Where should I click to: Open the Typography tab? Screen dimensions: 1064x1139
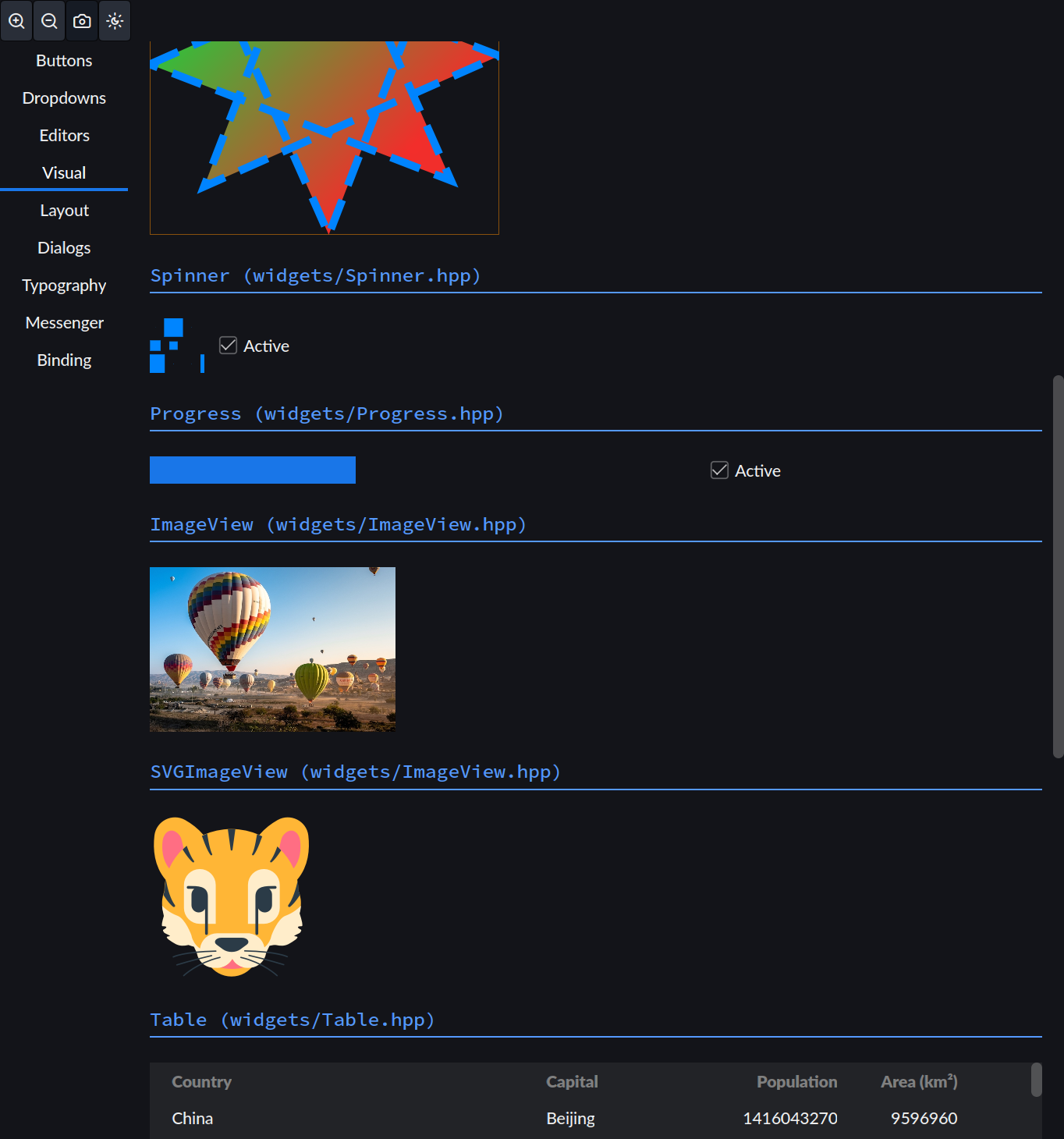coord(64,286)
